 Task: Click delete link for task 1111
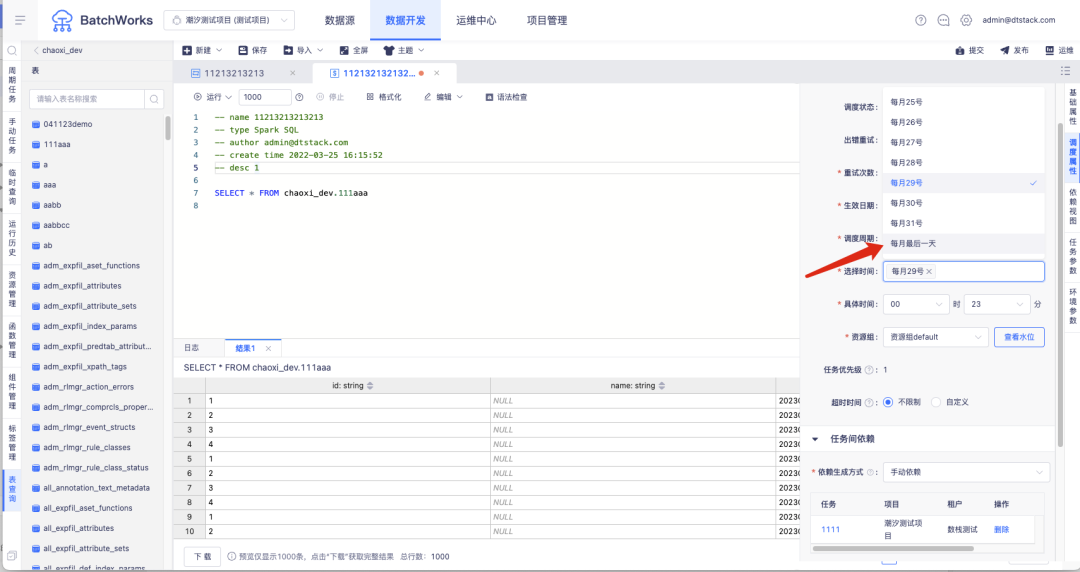point(1001,529)
